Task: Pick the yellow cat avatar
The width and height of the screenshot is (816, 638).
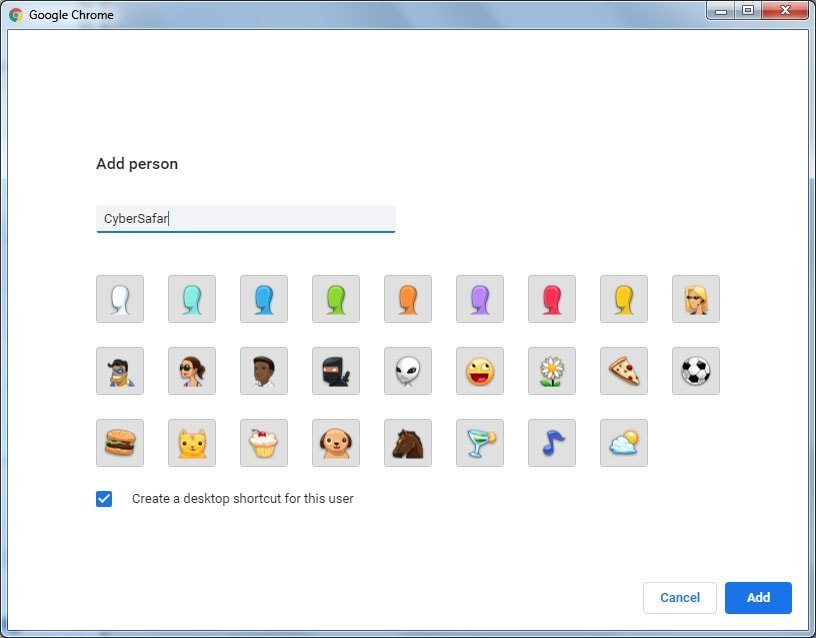Action: pyautogui.click(x=192, y=443)
